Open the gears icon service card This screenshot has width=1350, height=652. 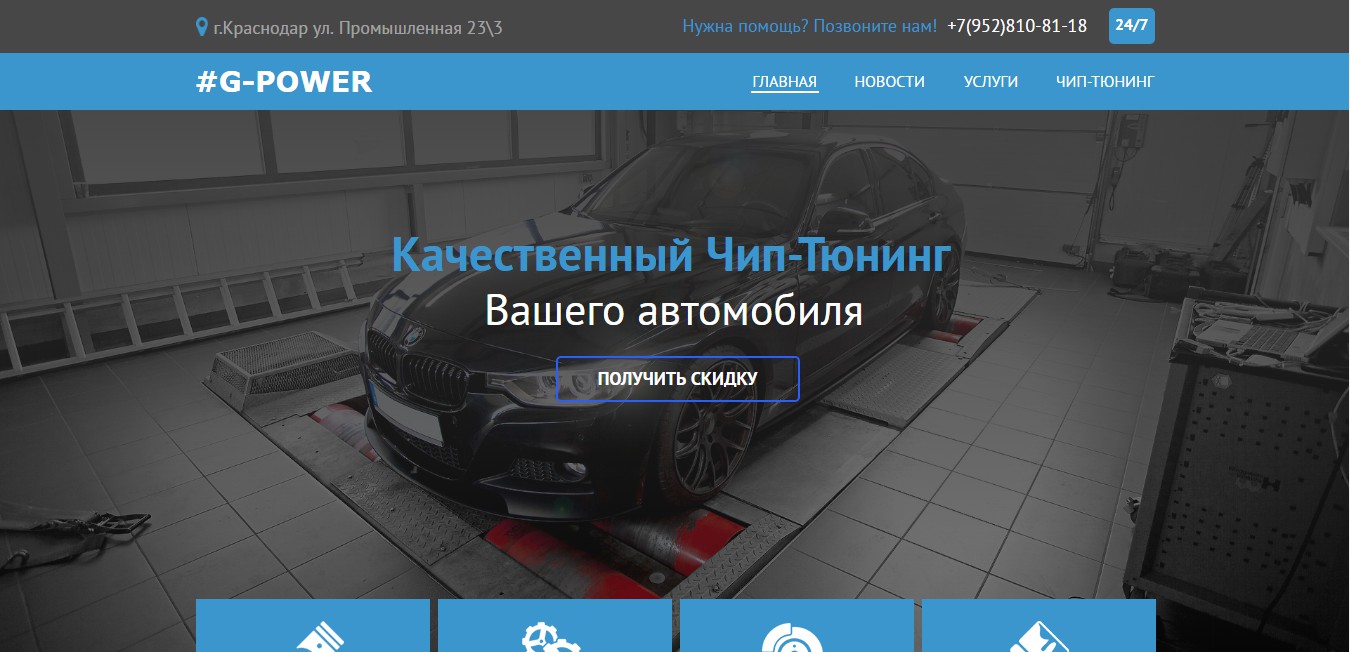(x=555, y=626)
